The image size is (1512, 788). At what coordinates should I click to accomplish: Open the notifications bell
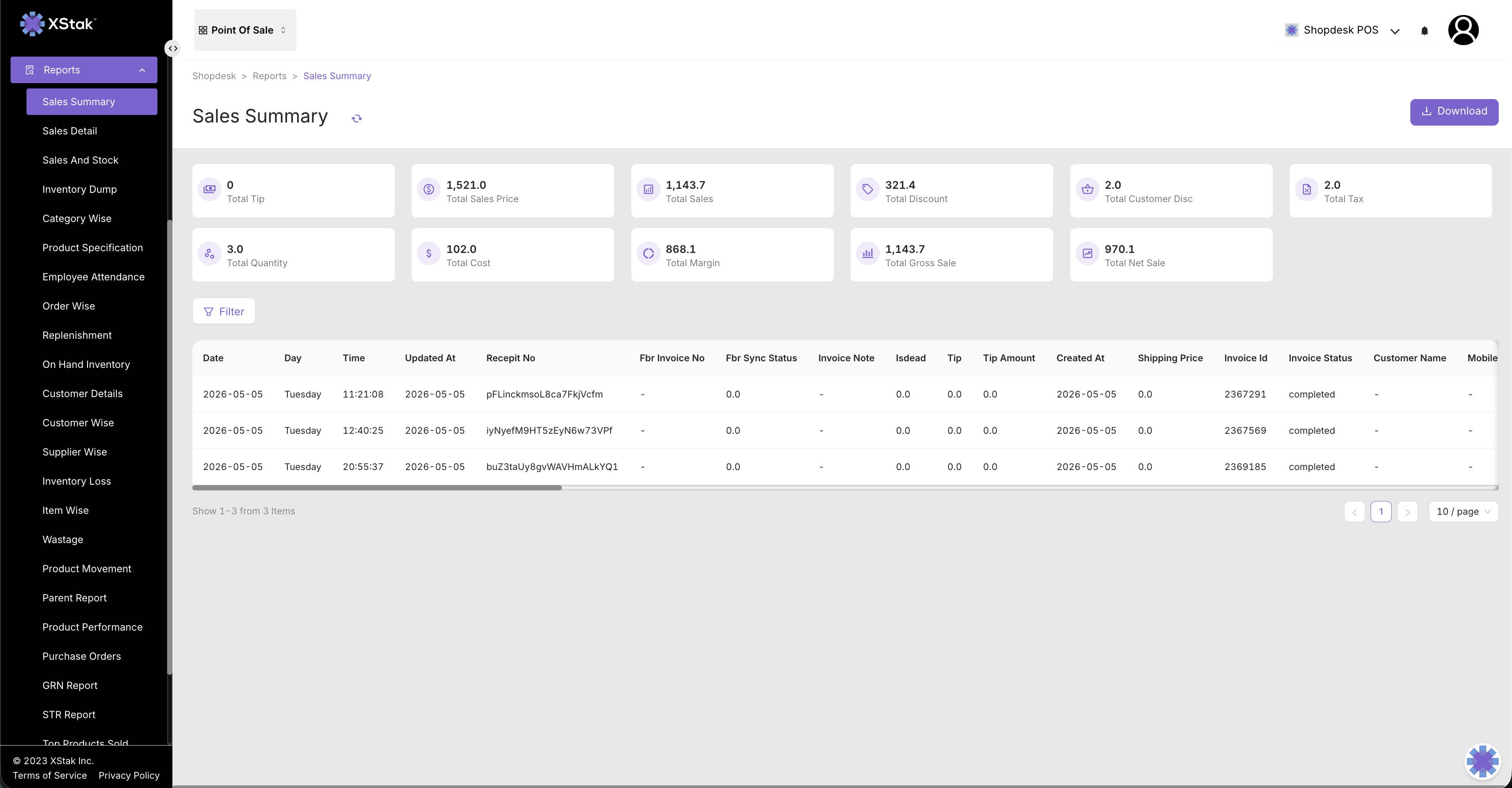pos(1424,31)
